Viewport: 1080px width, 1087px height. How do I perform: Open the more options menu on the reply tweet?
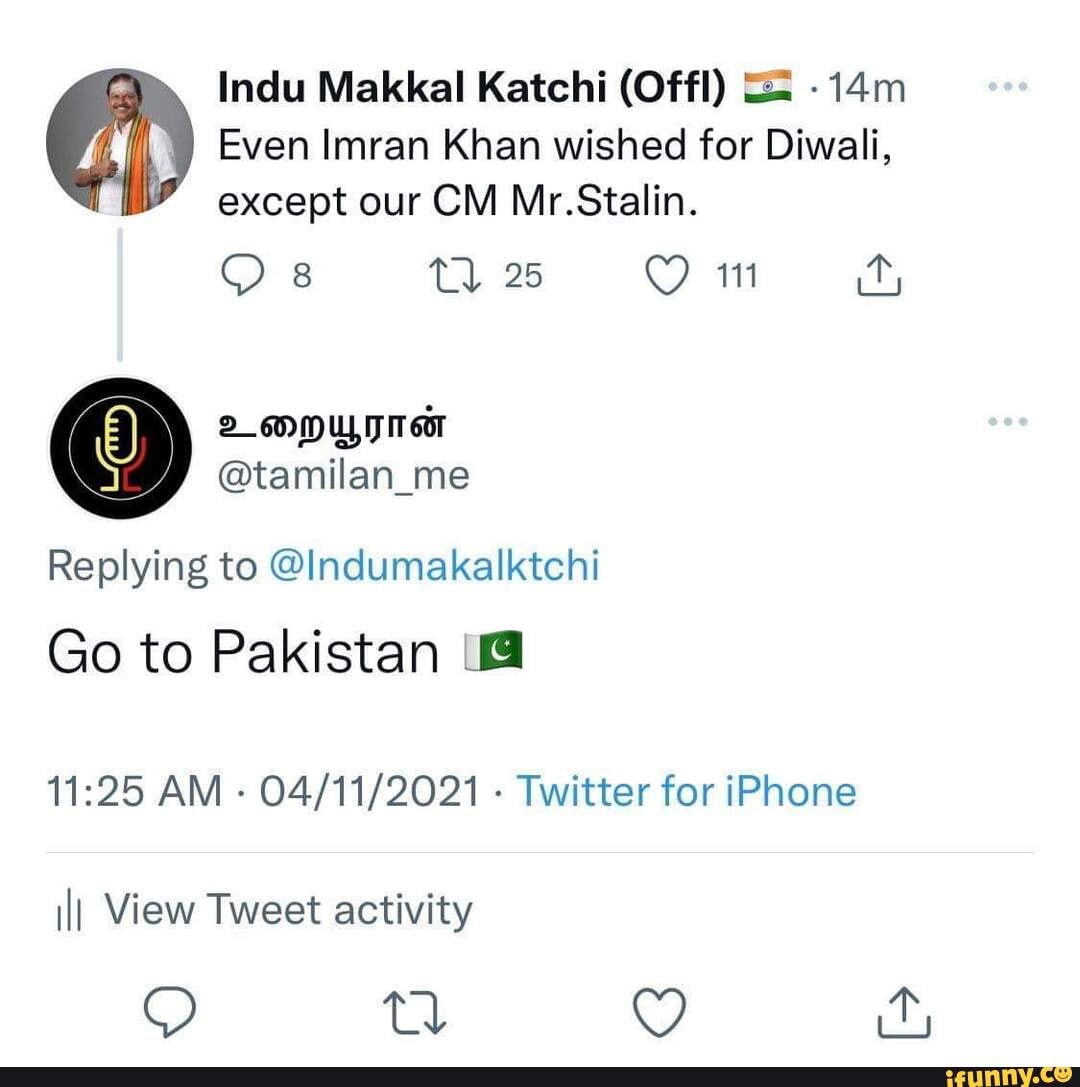(x=1007, y=420)
